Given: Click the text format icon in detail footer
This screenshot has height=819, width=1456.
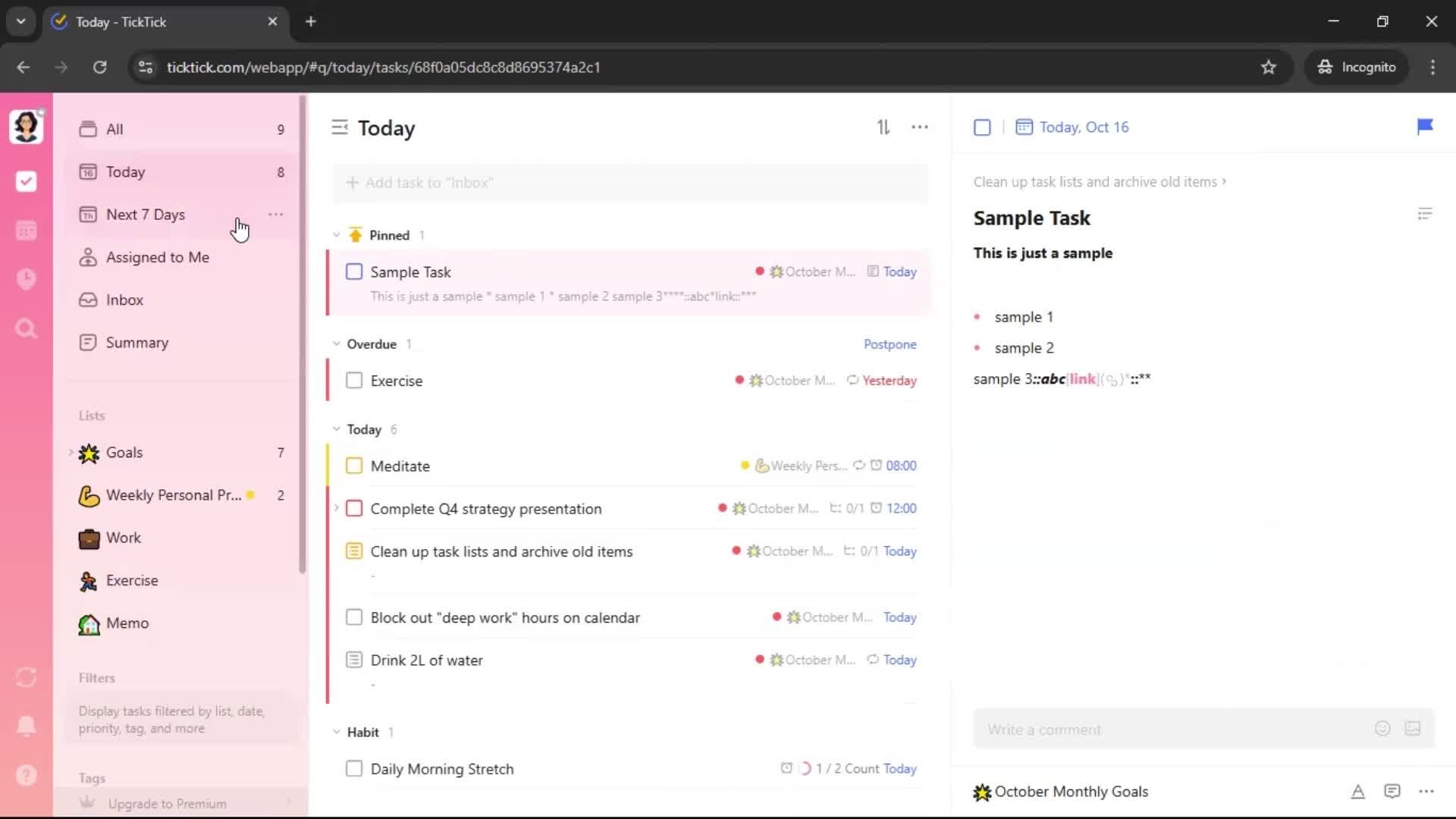Looking at the screenshot, I should pos(1358,792).
